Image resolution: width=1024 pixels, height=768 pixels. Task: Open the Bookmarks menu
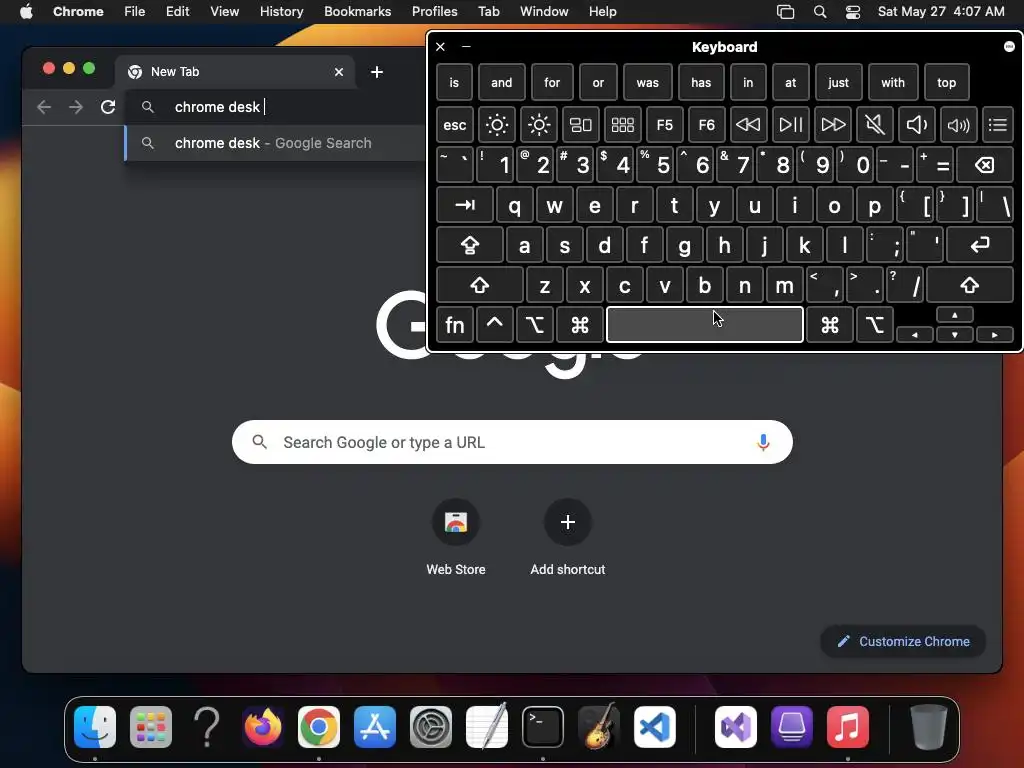point(357,12)
